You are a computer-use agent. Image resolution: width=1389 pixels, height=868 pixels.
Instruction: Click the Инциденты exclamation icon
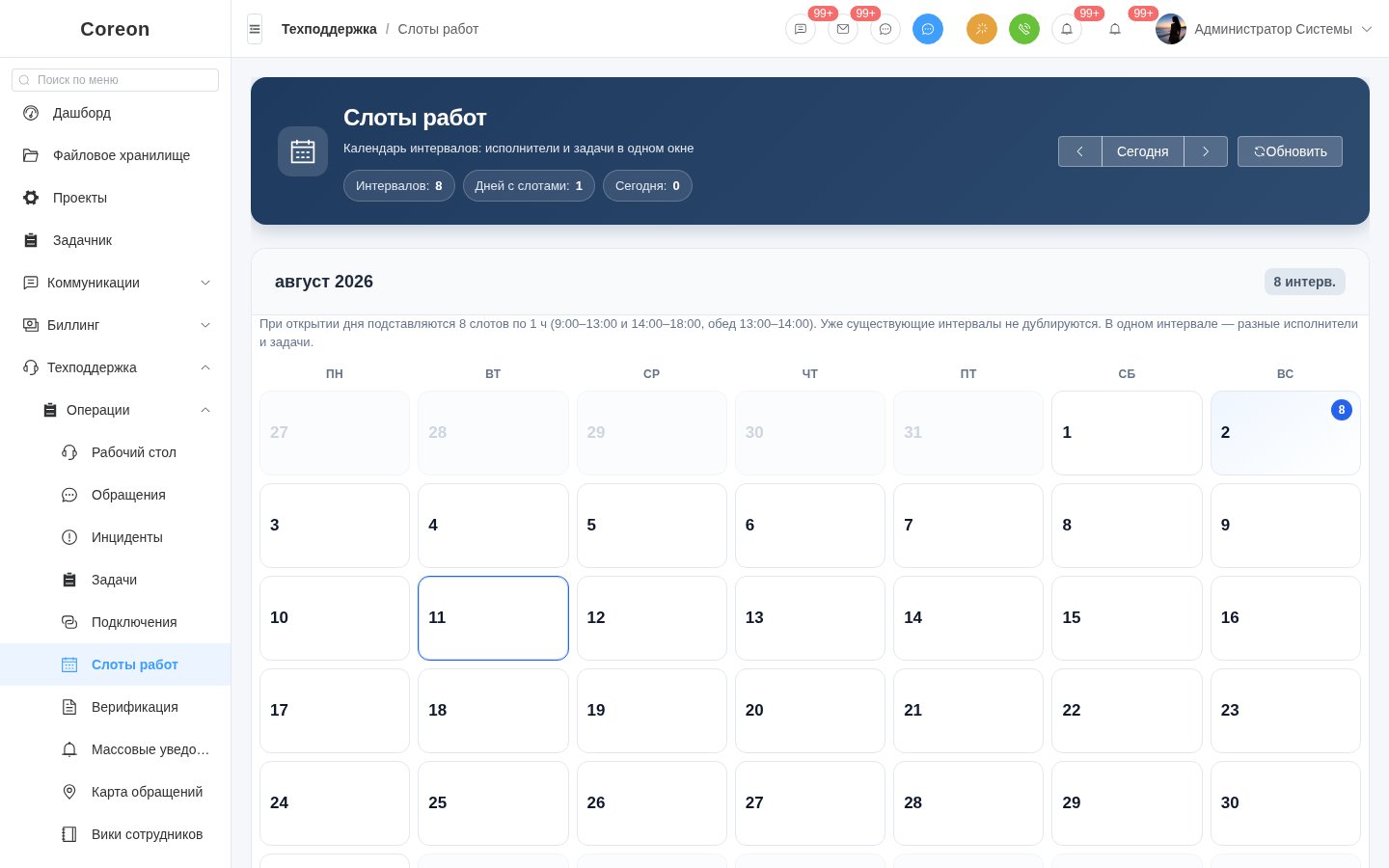[69, 537]
